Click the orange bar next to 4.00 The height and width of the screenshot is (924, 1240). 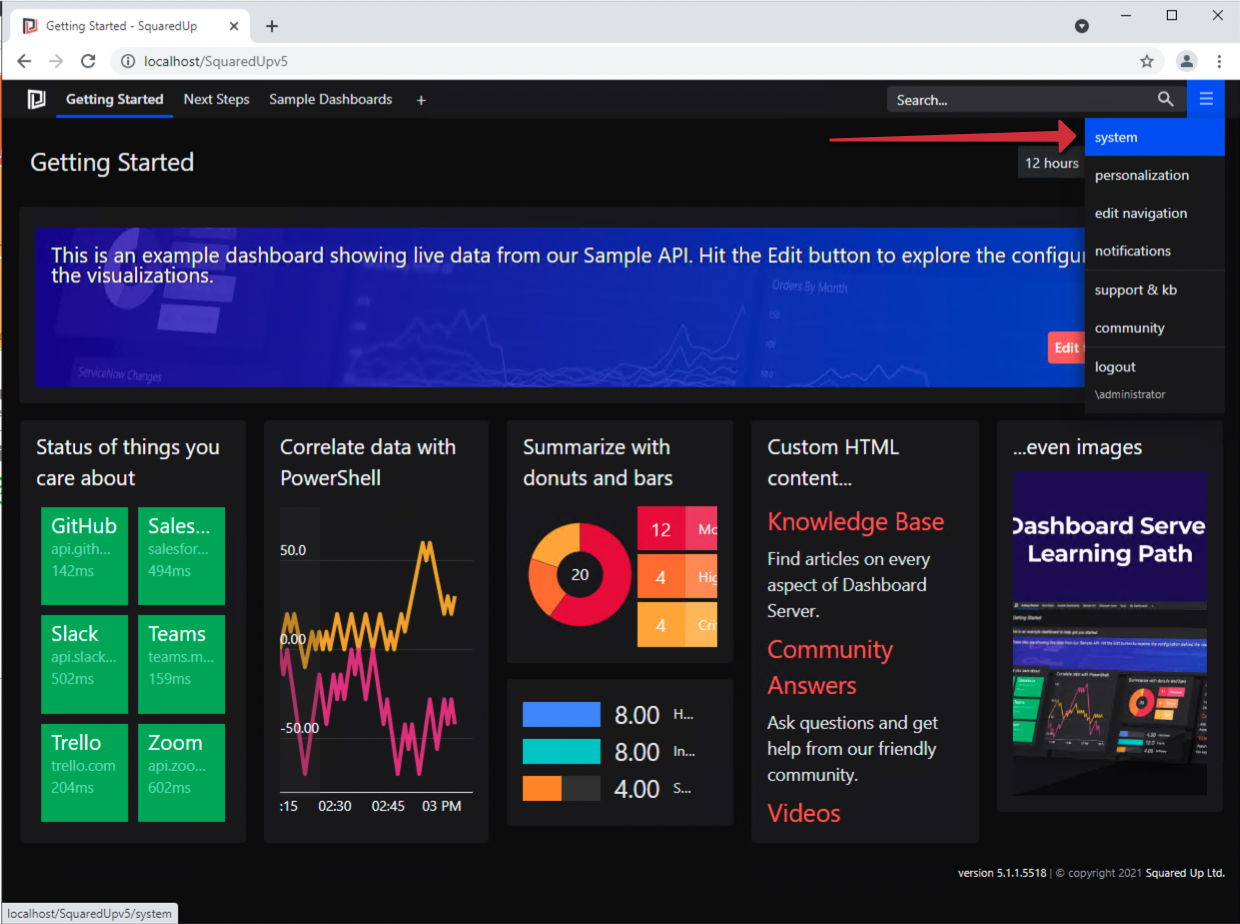542,789
